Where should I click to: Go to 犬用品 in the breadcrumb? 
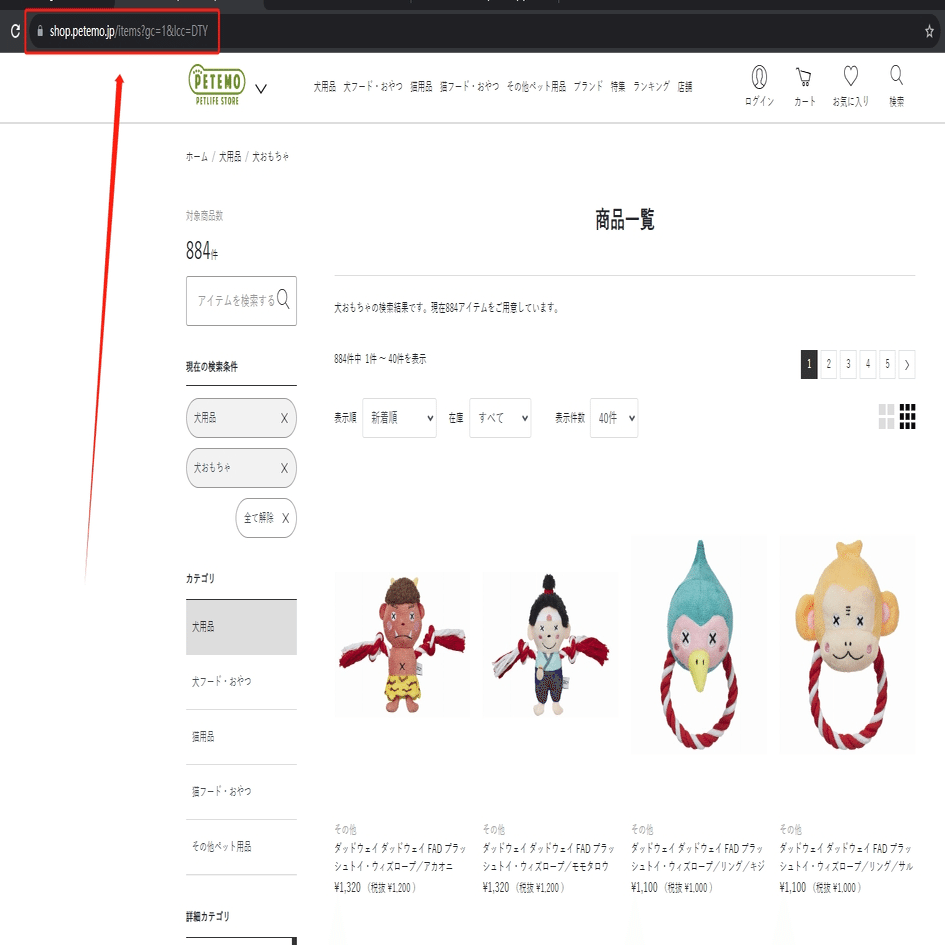(230, 157)
